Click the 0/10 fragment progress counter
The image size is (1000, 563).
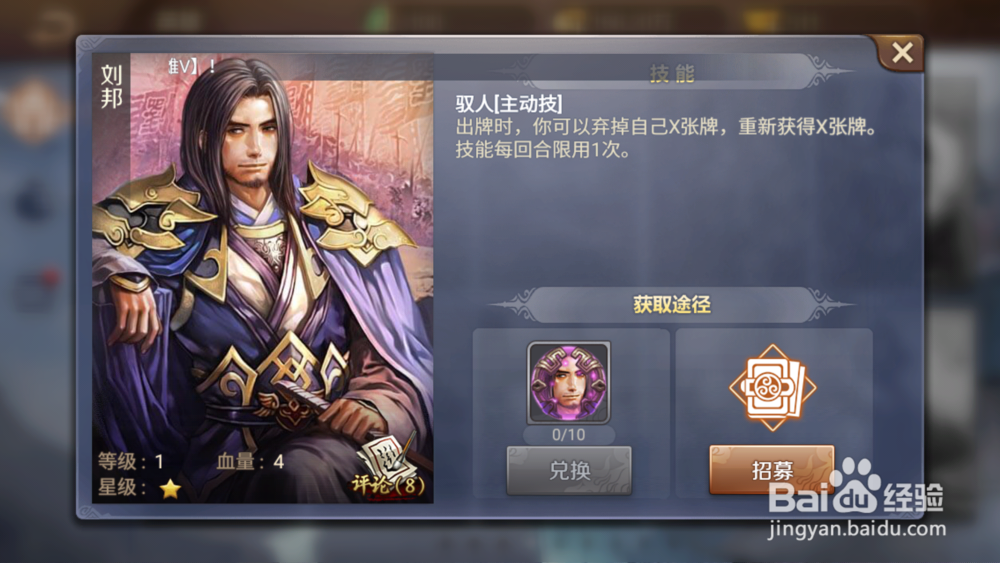point(568,435)
